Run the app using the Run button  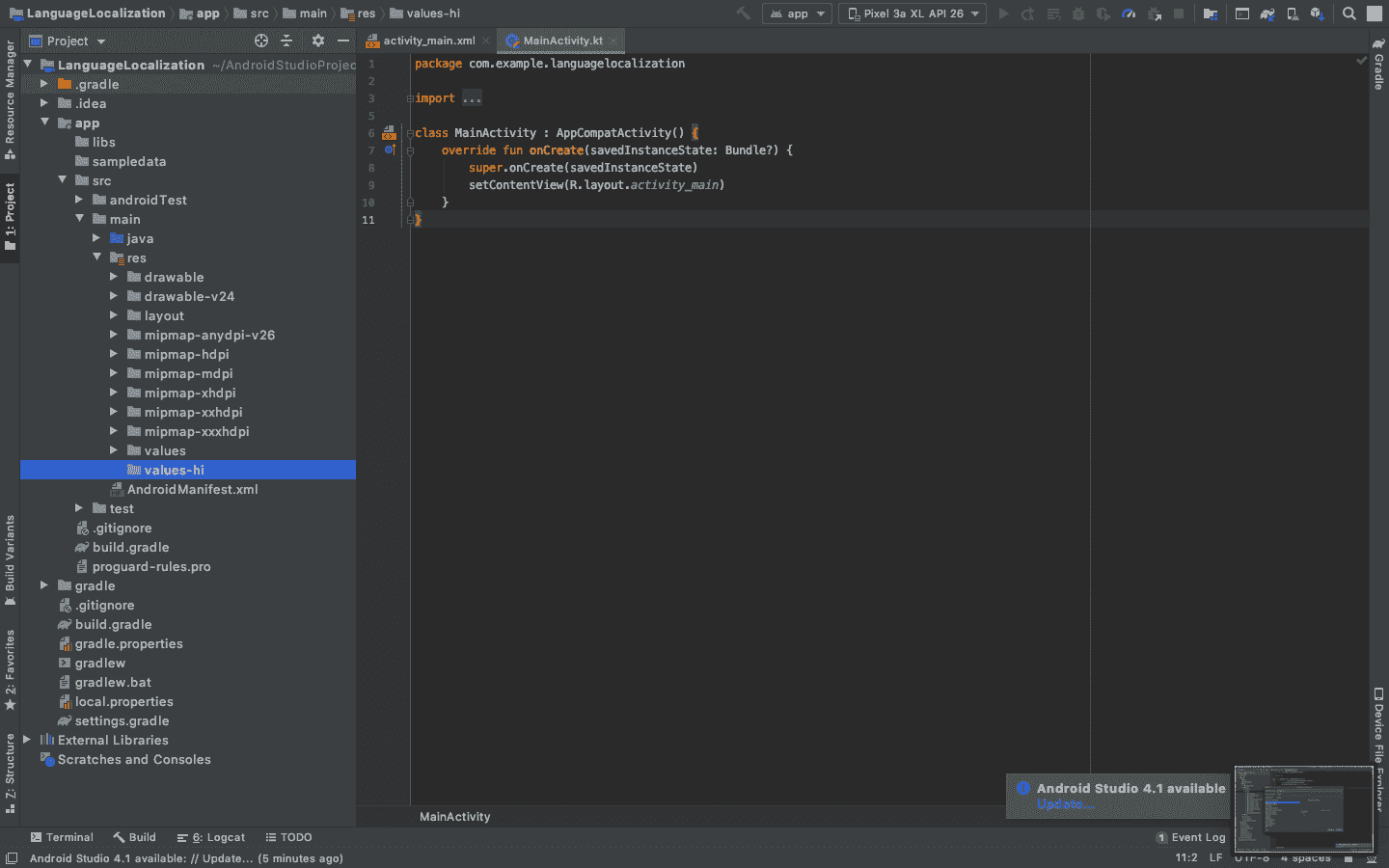(1003, 13)
